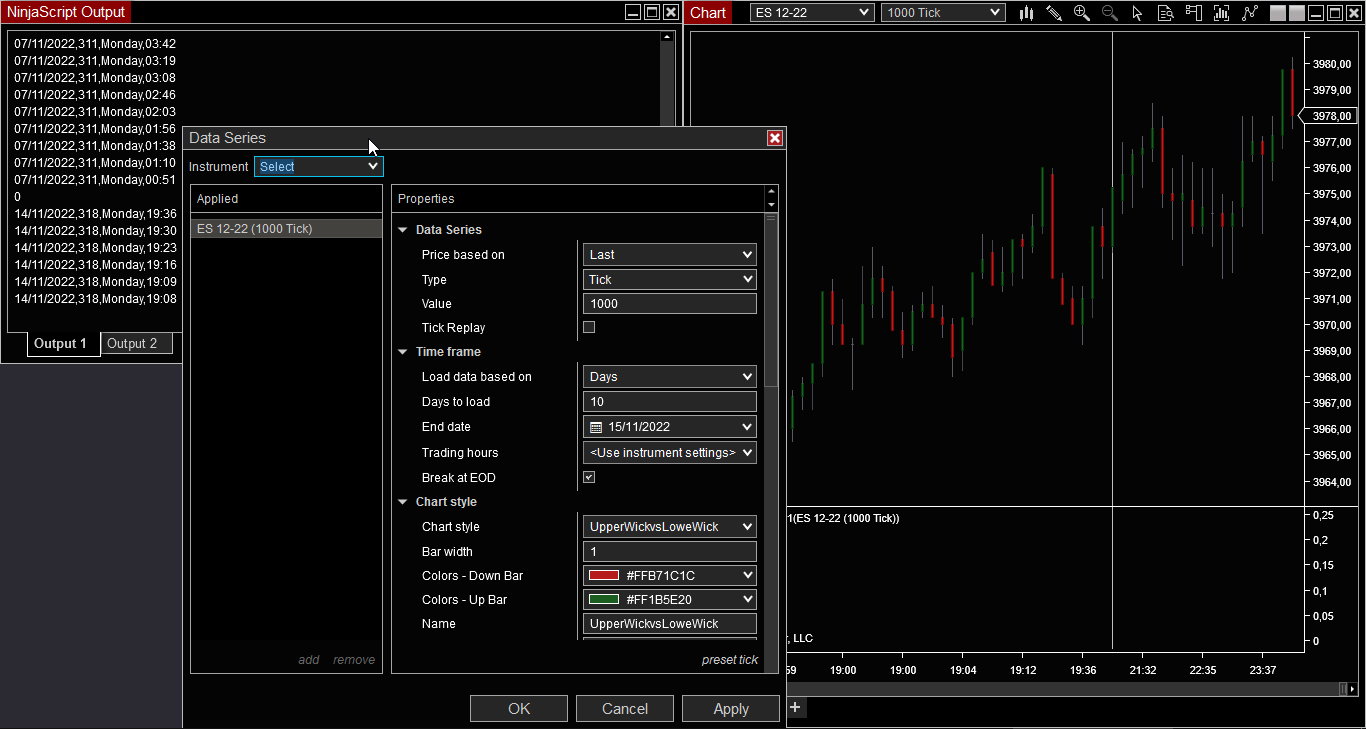Click the Bar width input field
Viewport: 1366px width, 729px height.
pyautogui.click(x=670, y=552)
